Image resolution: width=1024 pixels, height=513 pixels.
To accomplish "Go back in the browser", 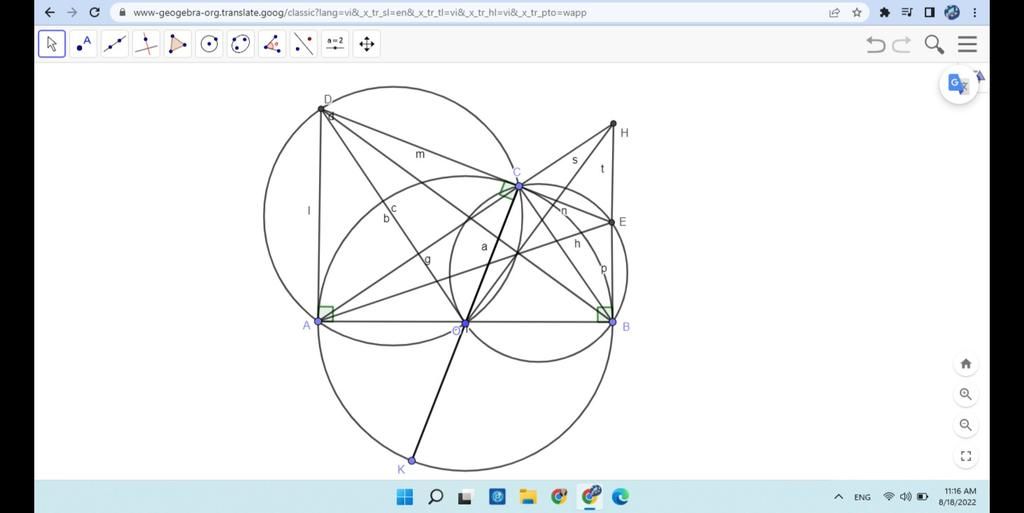I will (50, 12).
